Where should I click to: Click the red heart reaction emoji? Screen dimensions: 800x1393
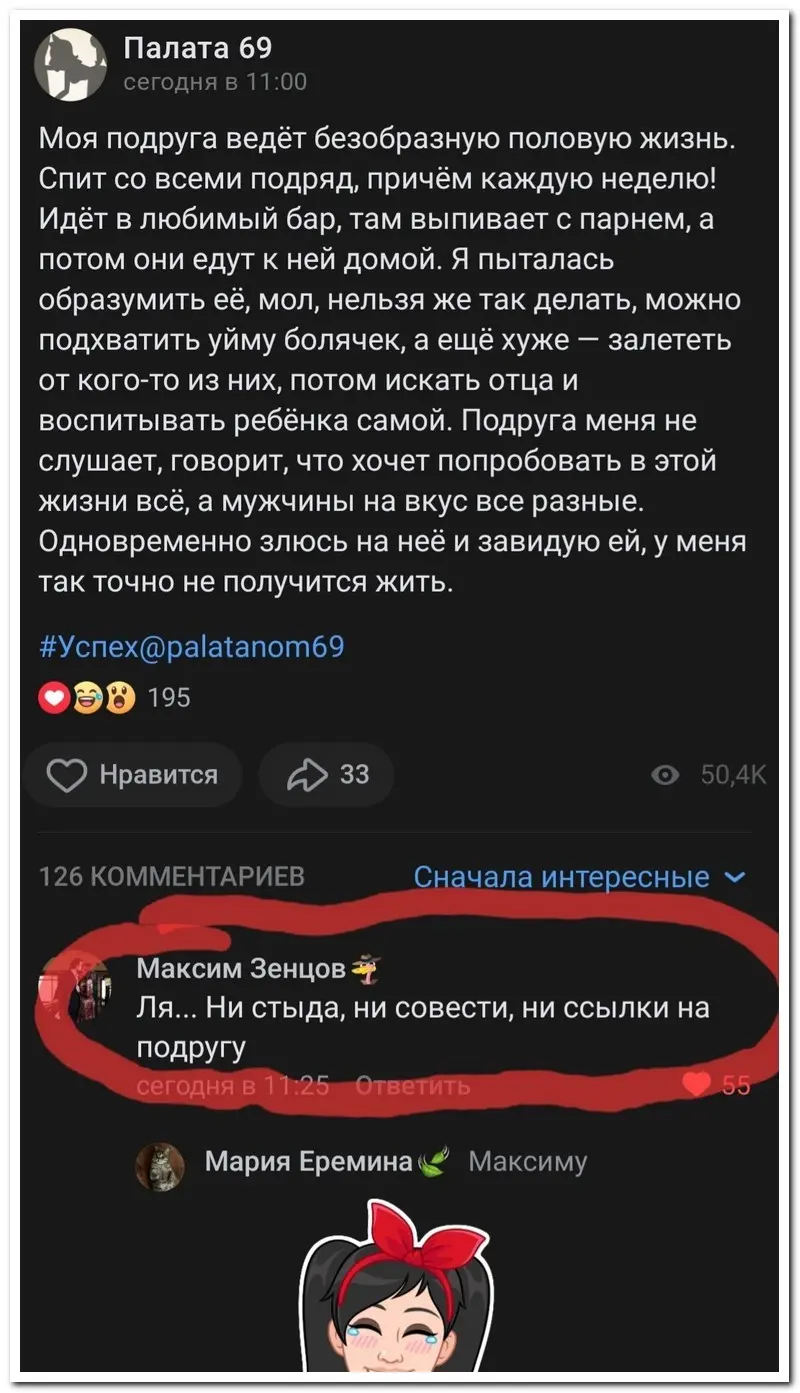coord(53,697)
